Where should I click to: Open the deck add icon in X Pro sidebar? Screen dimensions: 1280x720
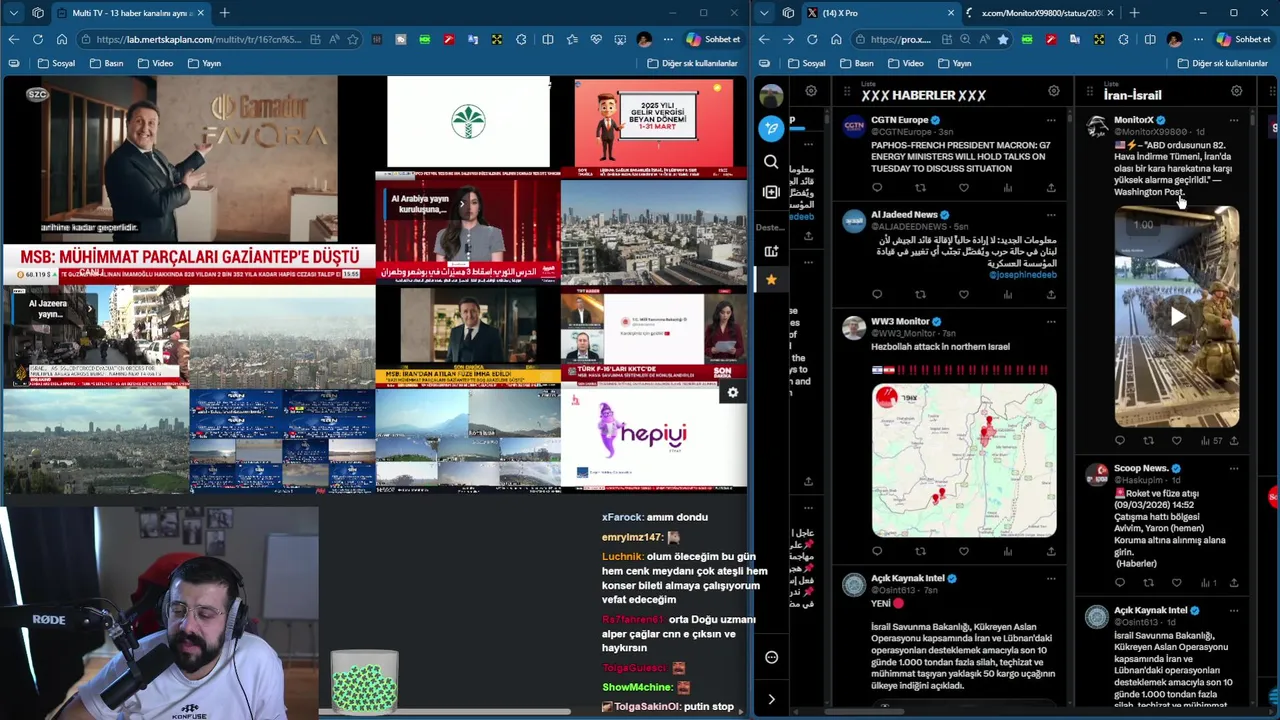tap(771, 252)
